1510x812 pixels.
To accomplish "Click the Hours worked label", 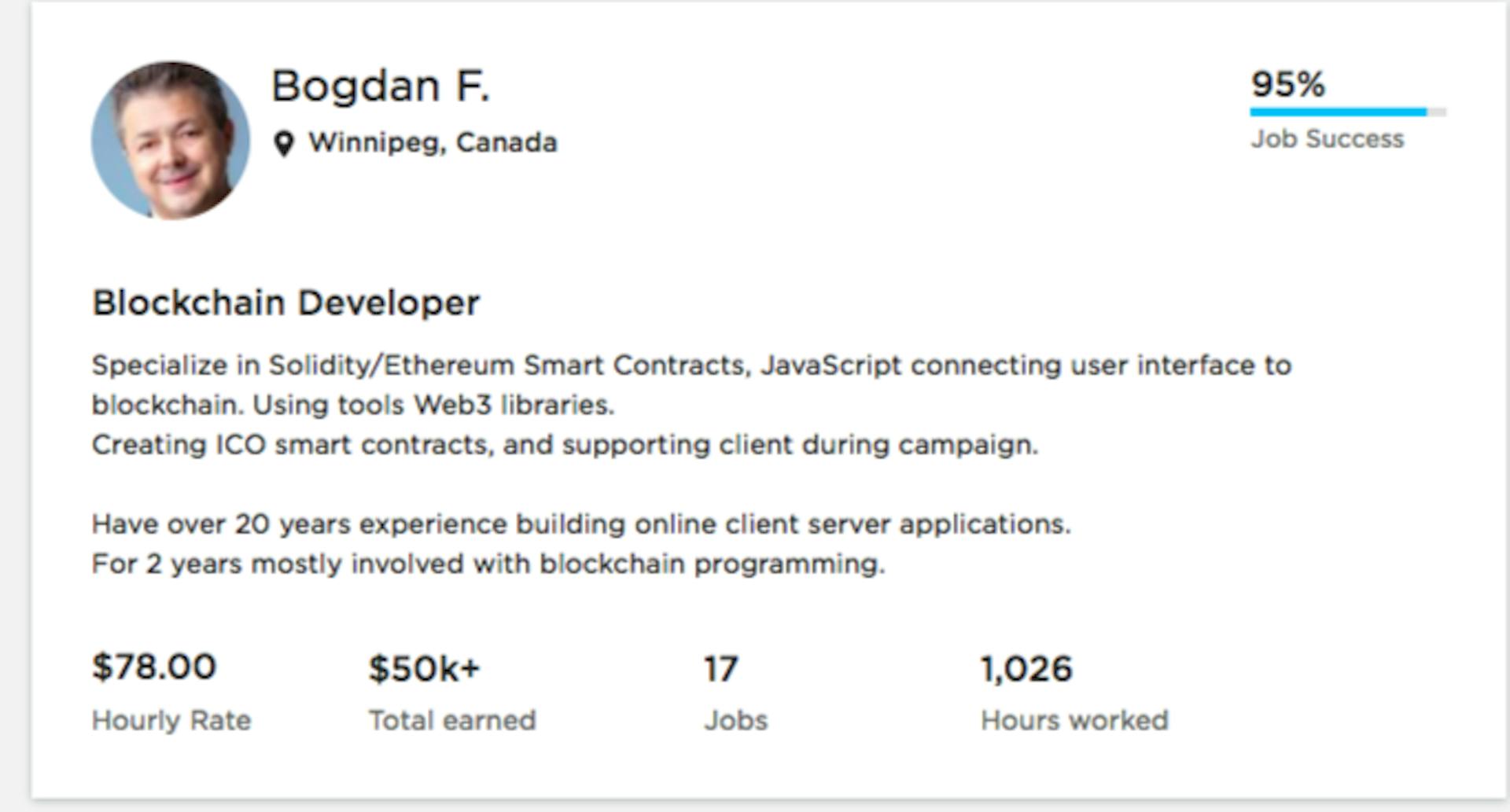I will point(1074,721).
